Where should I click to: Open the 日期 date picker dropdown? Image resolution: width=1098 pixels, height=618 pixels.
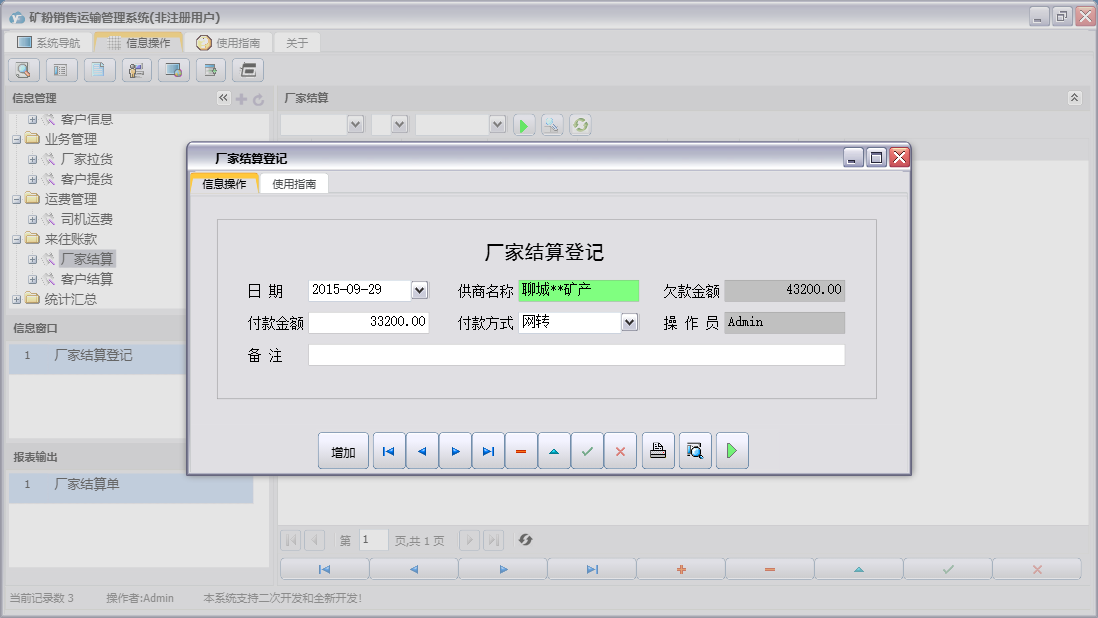coord(420,290)
